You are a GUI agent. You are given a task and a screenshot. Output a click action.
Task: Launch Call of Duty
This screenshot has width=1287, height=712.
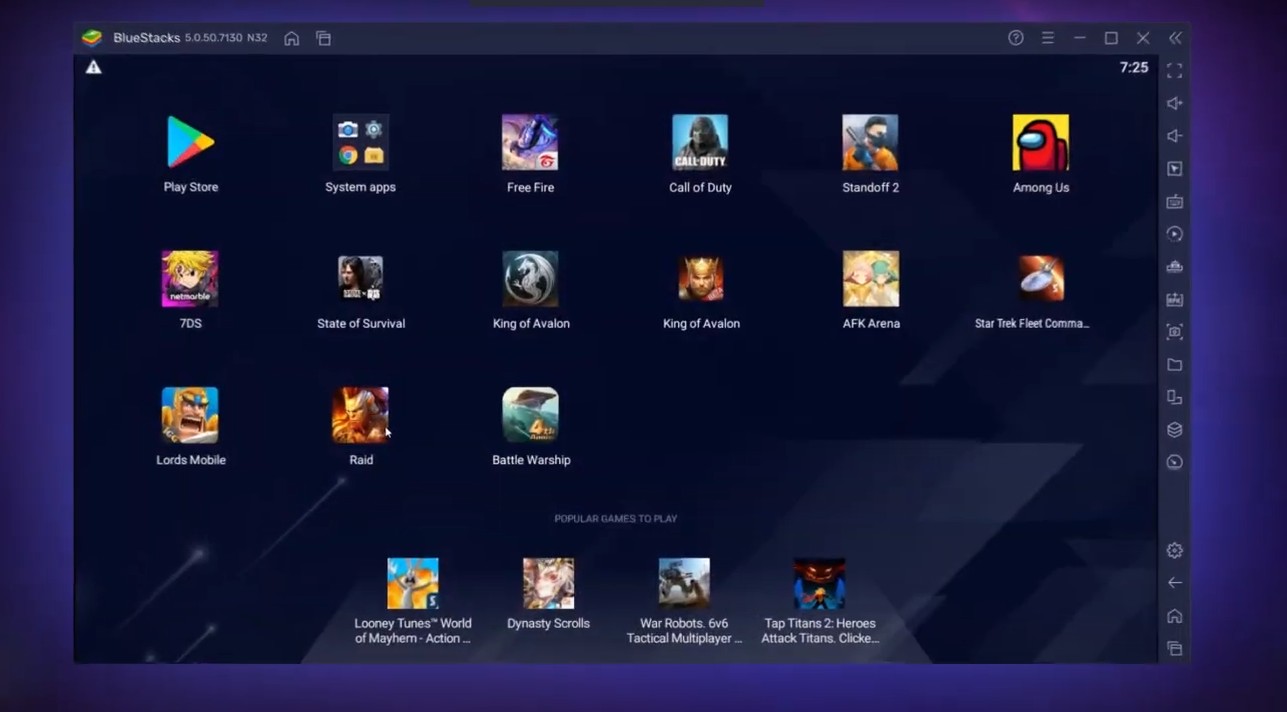coord(700,142)
